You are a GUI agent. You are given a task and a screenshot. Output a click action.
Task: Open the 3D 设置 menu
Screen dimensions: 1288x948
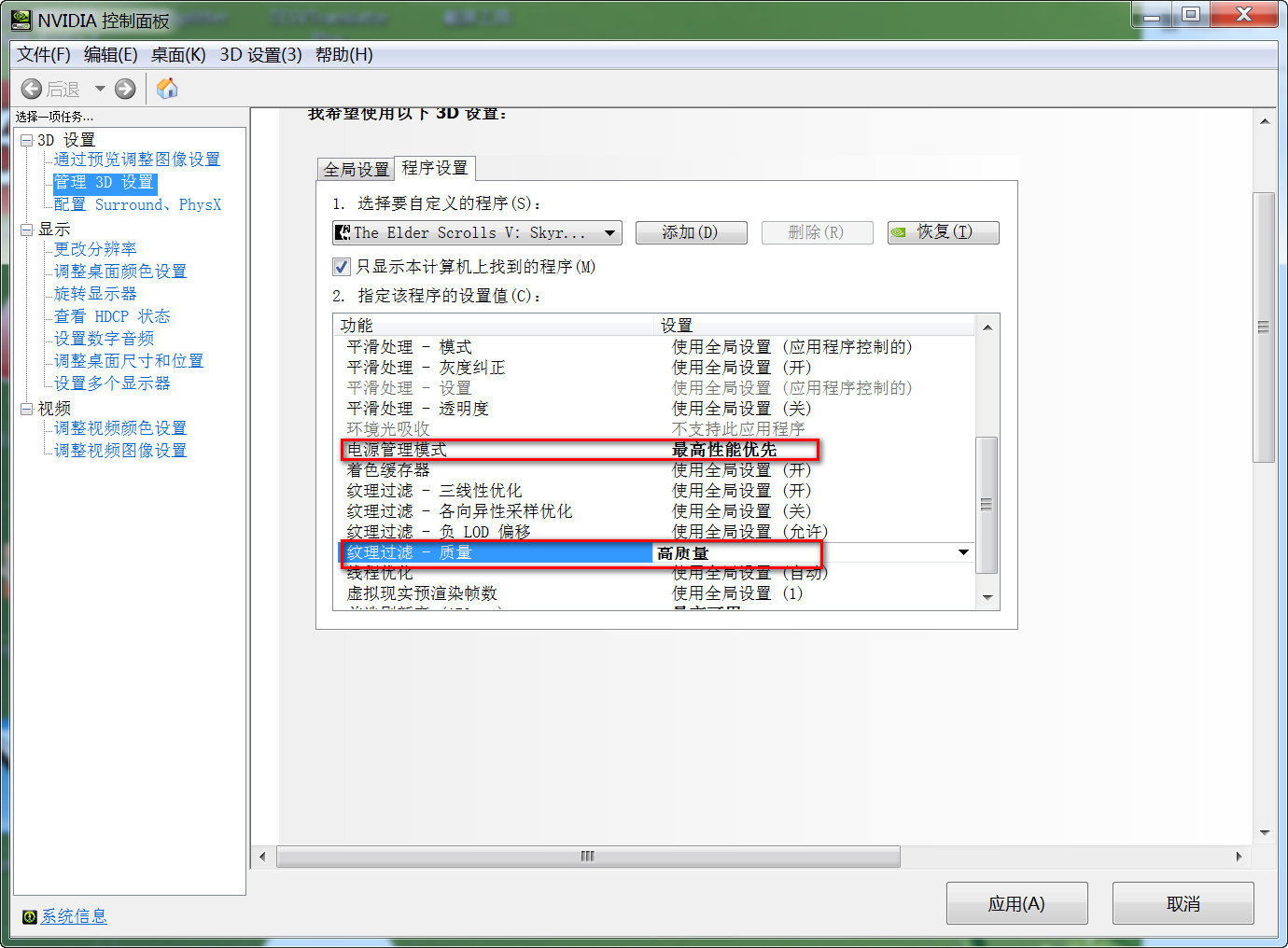(260, 55)
